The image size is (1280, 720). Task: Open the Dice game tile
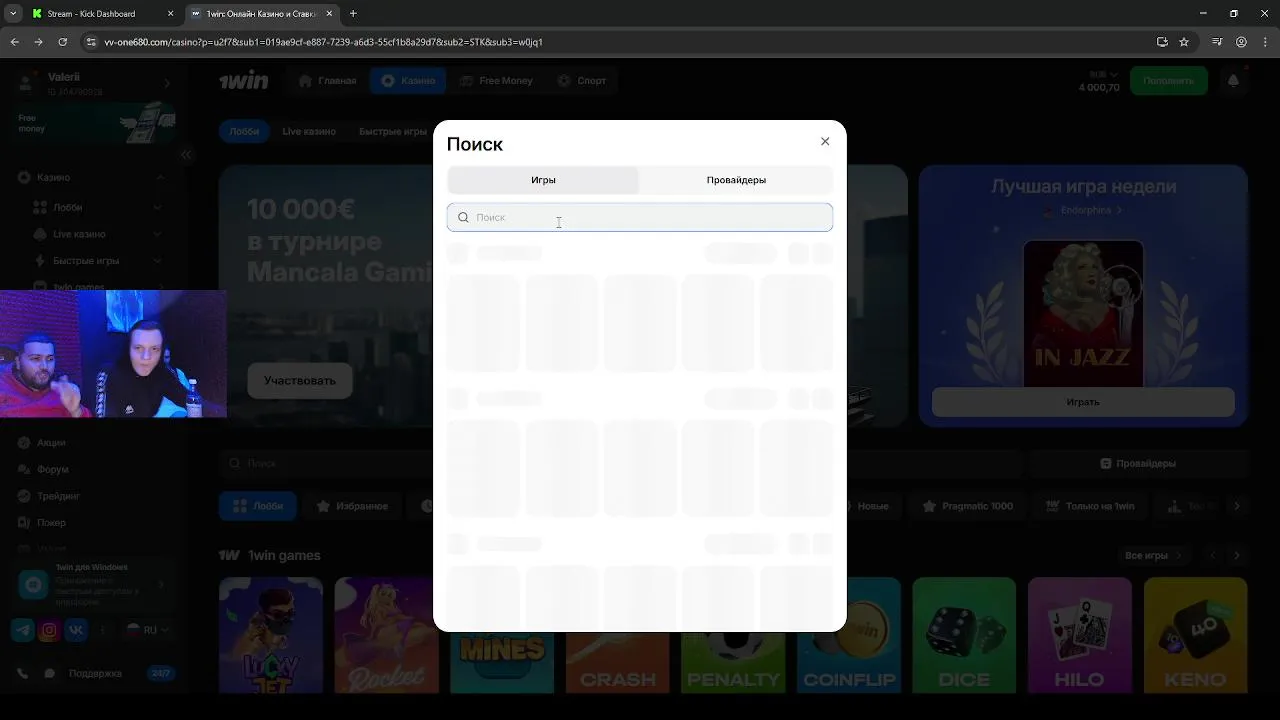[x=964, y=635]
